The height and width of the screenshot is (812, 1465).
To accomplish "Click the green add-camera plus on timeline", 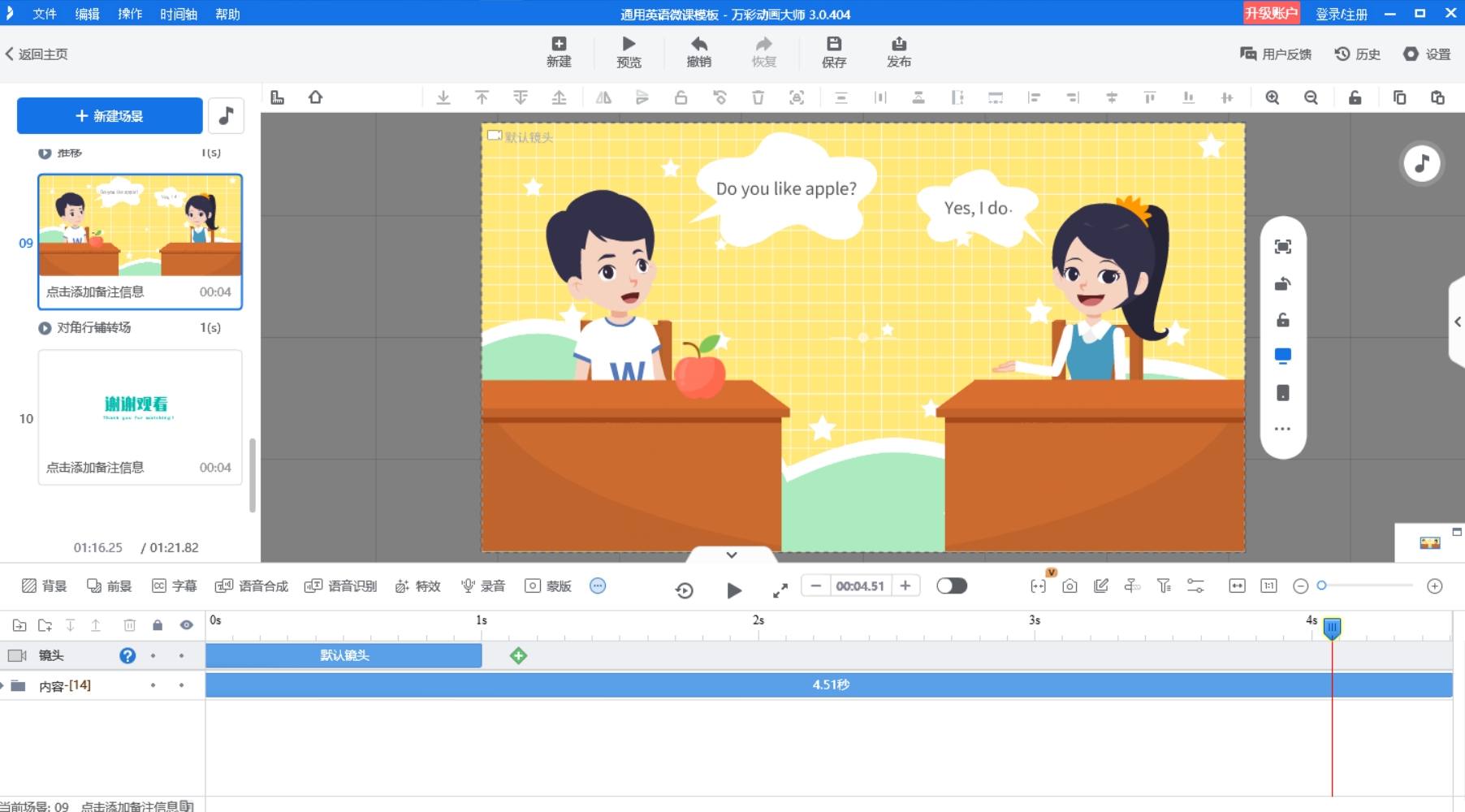I will coord(518,655).
